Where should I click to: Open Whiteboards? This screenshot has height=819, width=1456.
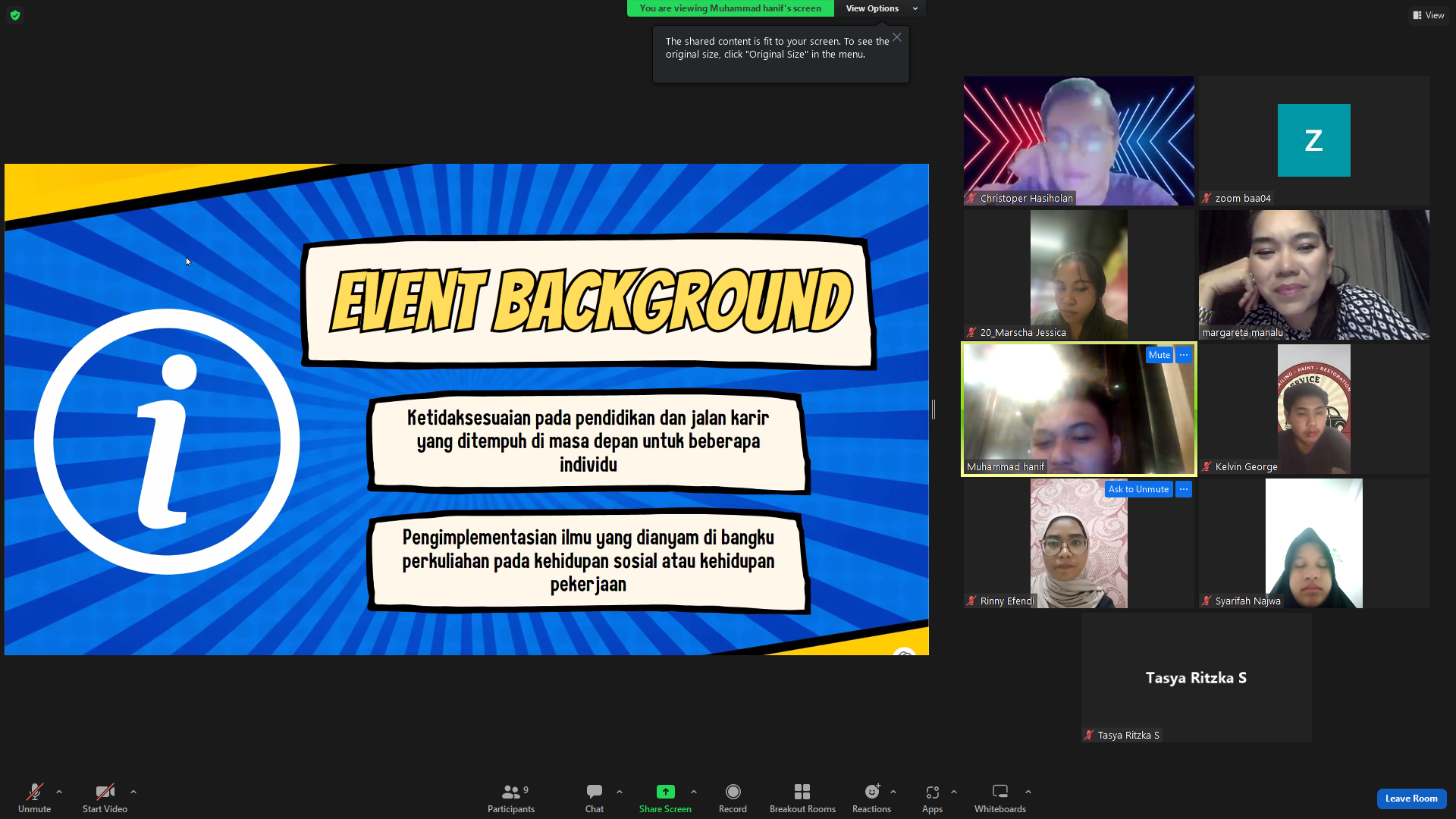[1000, 798]
